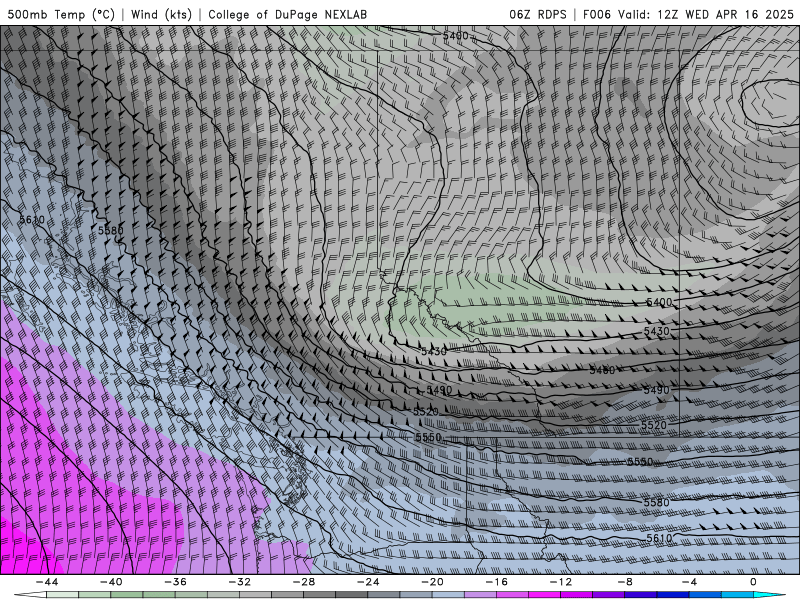Click the -24 colorbar temperature label
This screenshot has width=800, height=600.
coord(368,582)
